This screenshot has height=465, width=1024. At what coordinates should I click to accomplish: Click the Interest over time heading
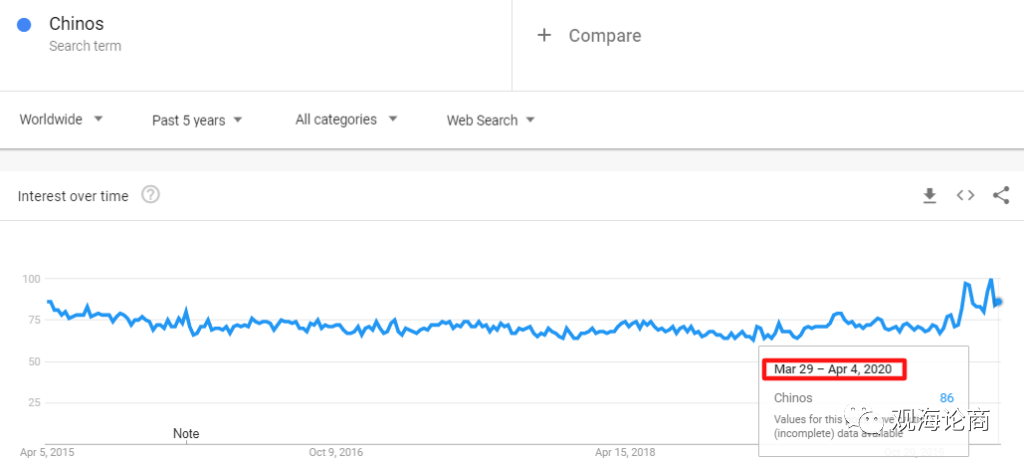73,196
